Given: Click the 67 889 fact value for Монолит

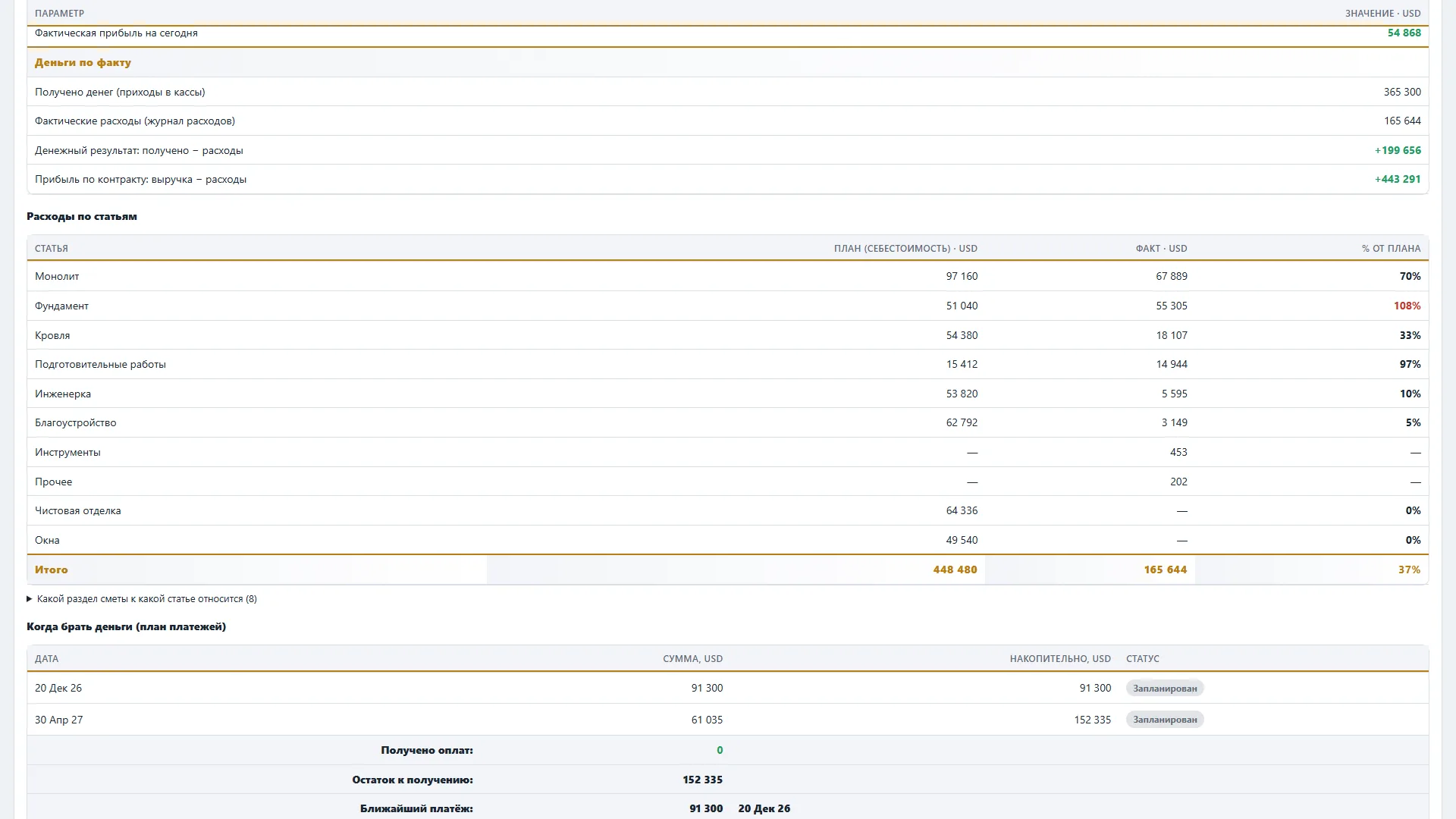Looking at the screenshot, I should 1172,277.
